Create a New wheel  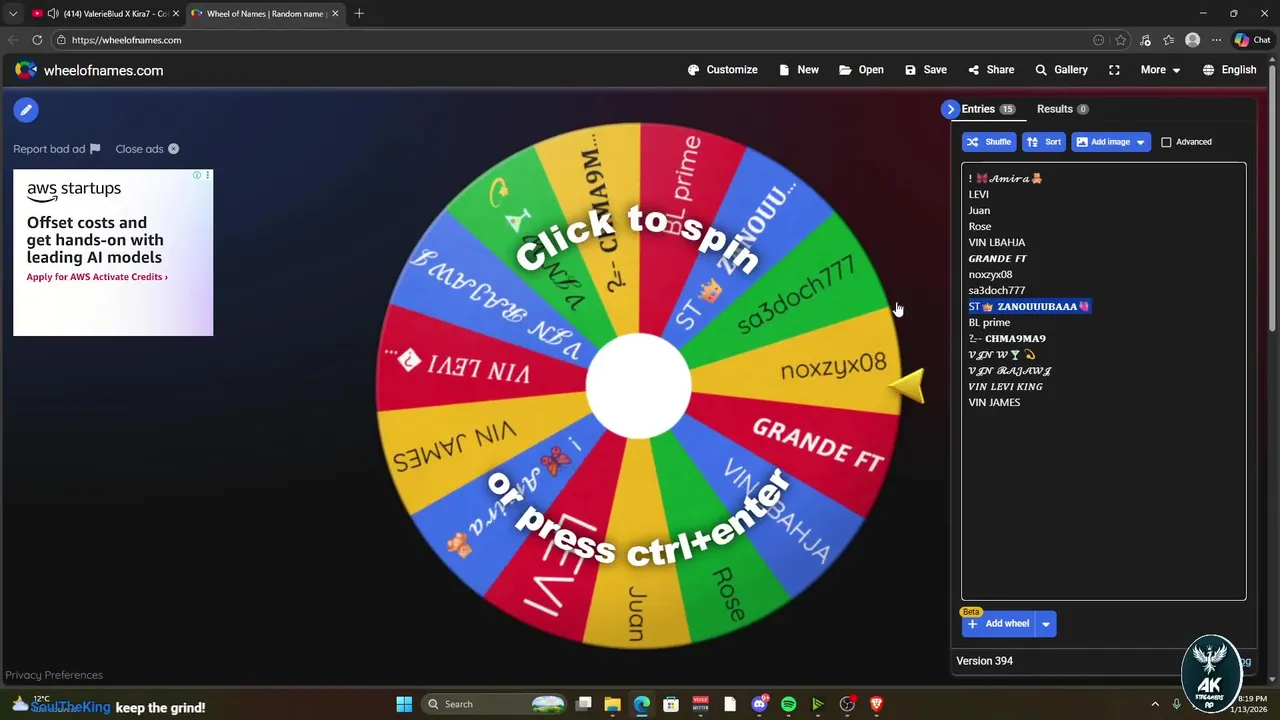tap(798, 70)
